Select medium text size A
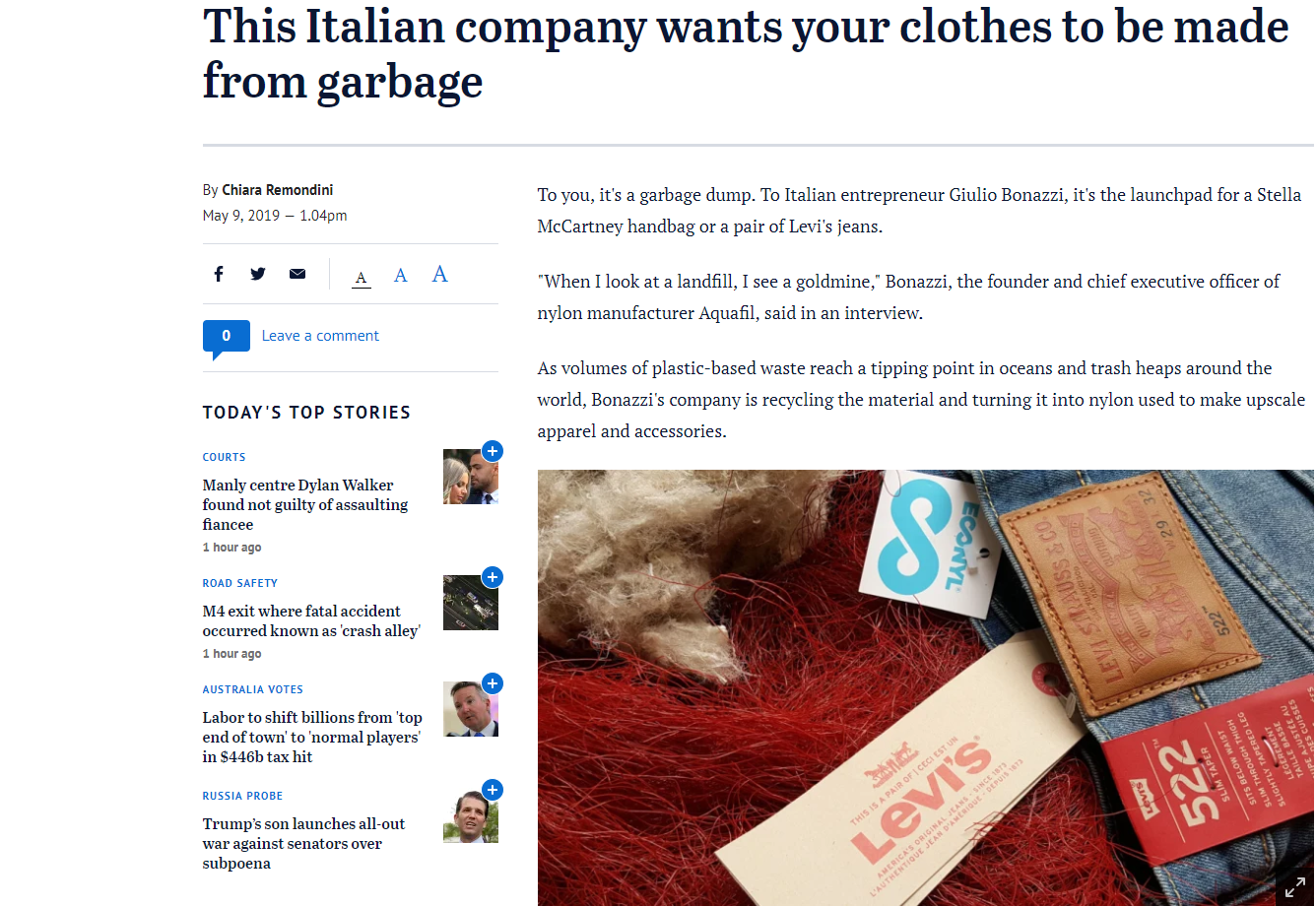 click(401, 276)
